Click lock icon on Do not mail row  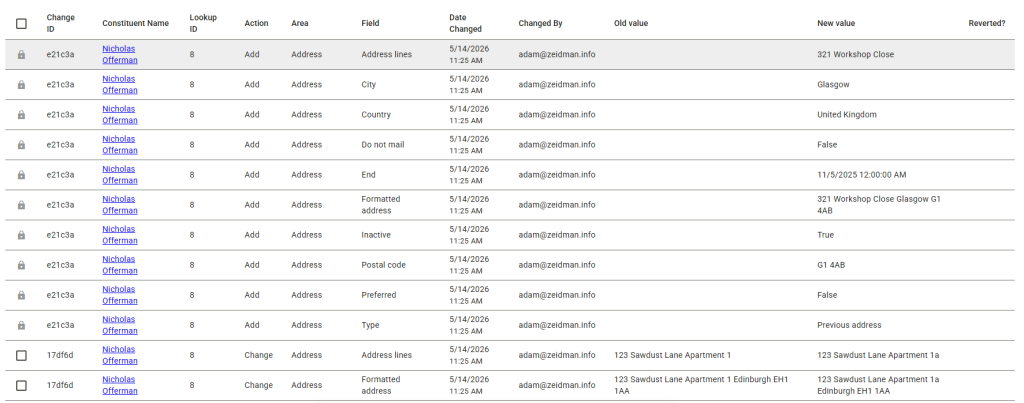coord(21,145)
